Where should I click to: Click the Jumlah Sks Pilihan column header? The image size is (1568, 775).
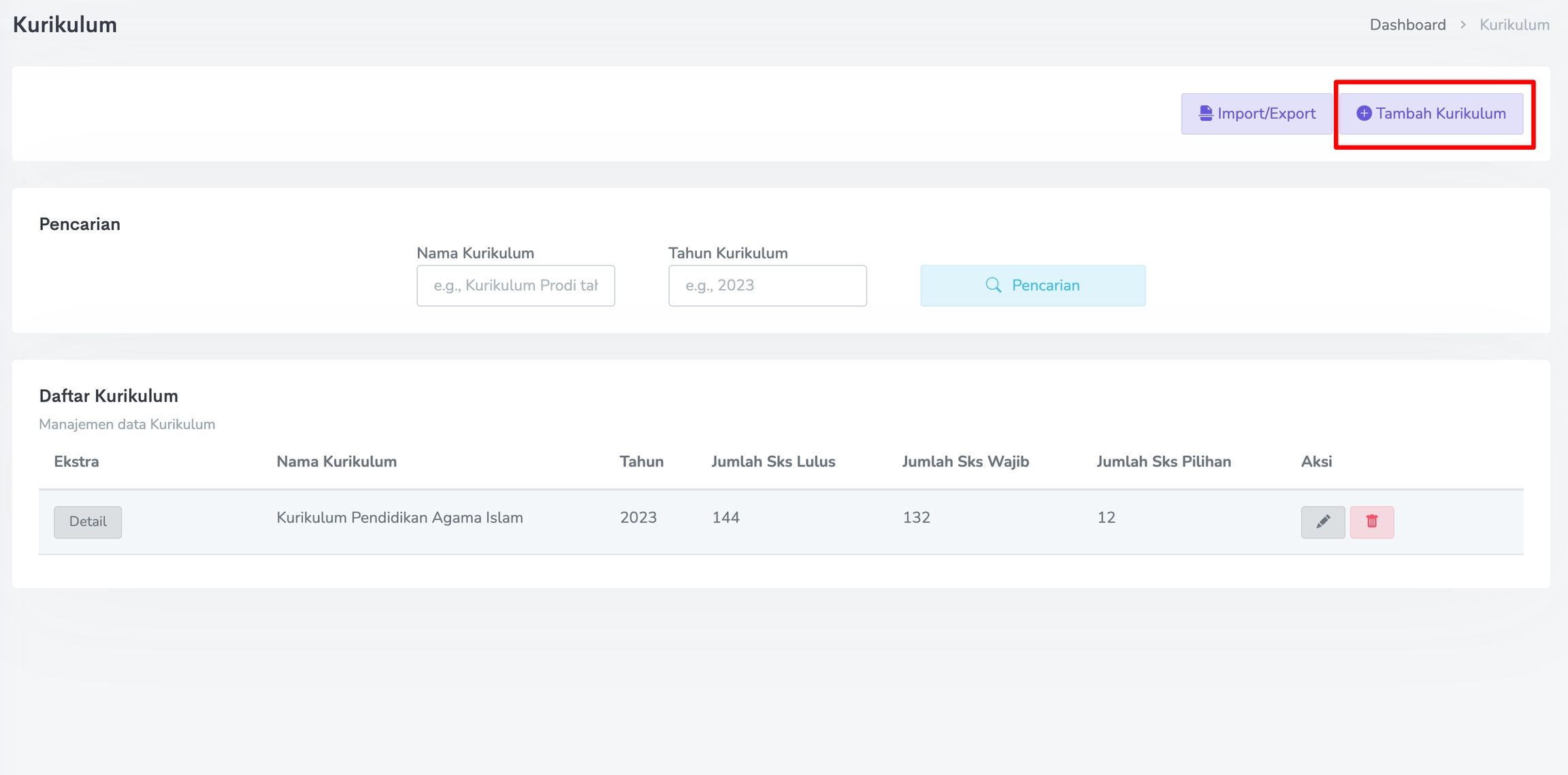pos(1163,462)
